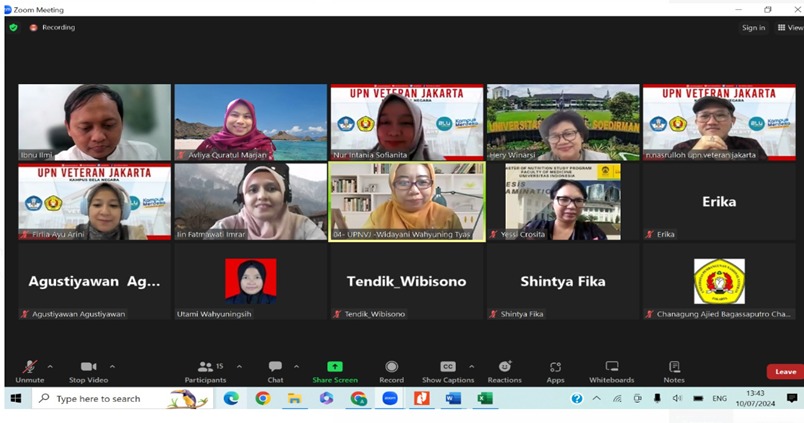
Task: Stop Video camera button
Action: pos(90,368)
